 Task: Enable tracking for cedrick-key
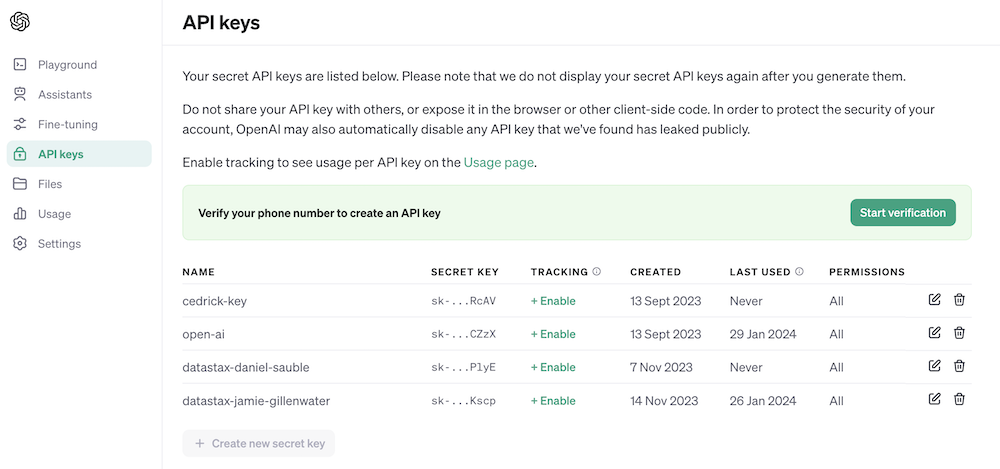coord(553,301)
